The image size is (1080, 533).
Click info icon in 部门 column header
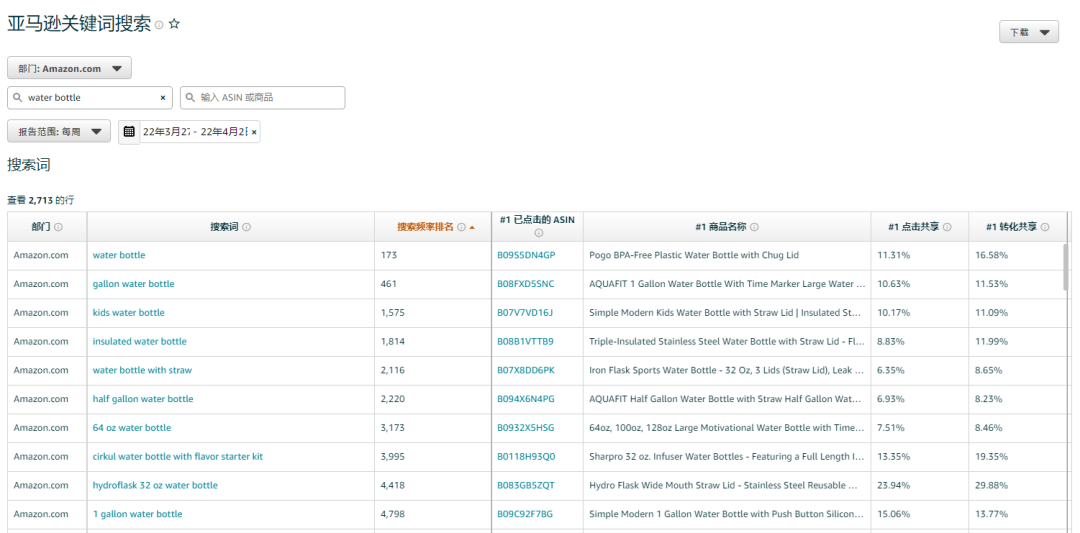(x=59, y=227)
